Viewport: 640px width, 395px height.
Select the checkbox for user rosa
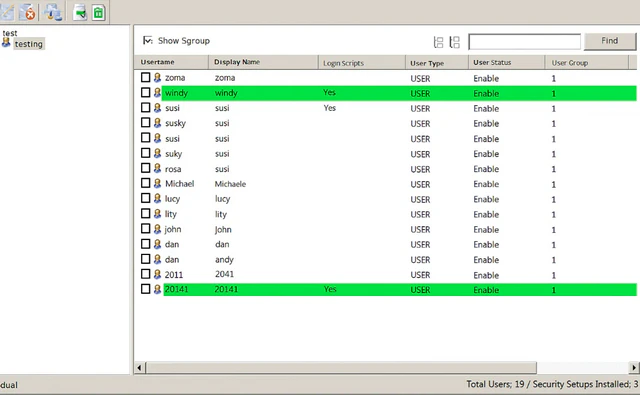145,168
